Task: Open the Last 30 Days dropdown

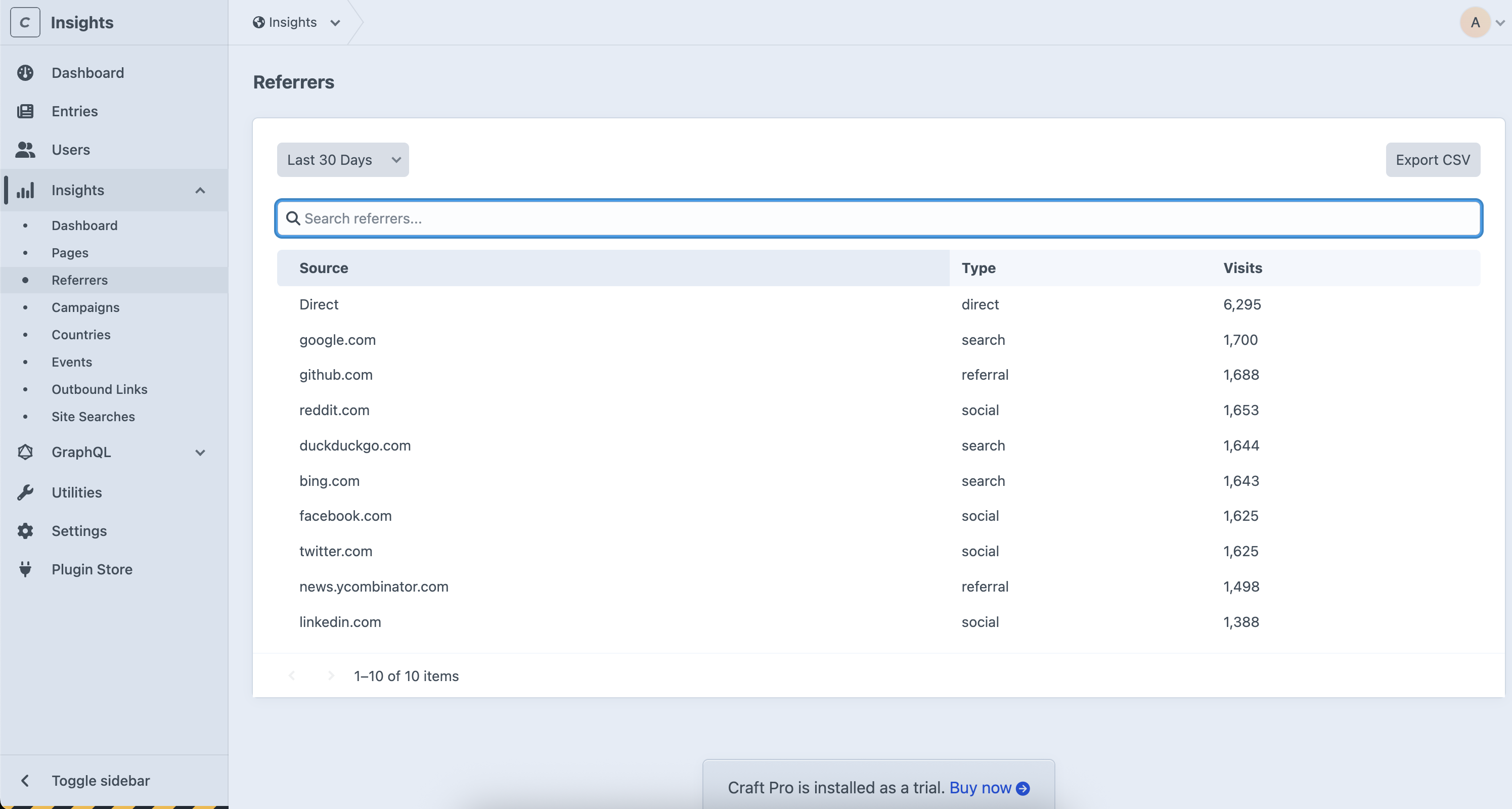Action: 343,160
